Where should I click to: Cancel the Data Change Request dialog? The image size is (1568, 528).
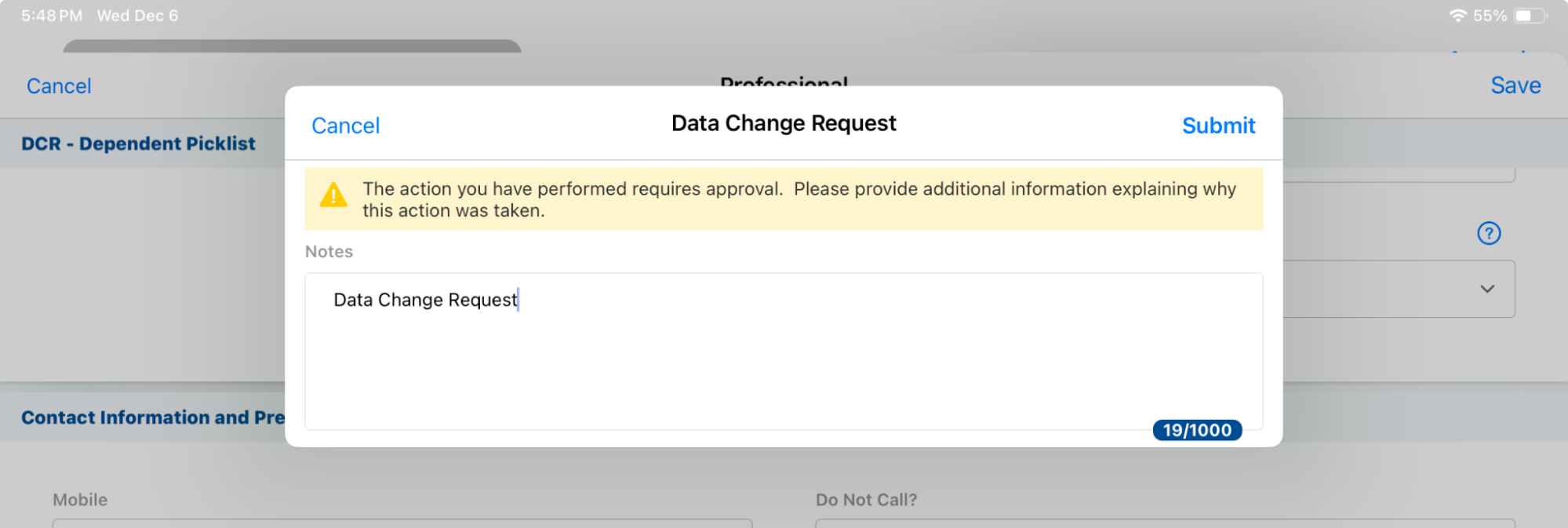(x=345, y=126)
